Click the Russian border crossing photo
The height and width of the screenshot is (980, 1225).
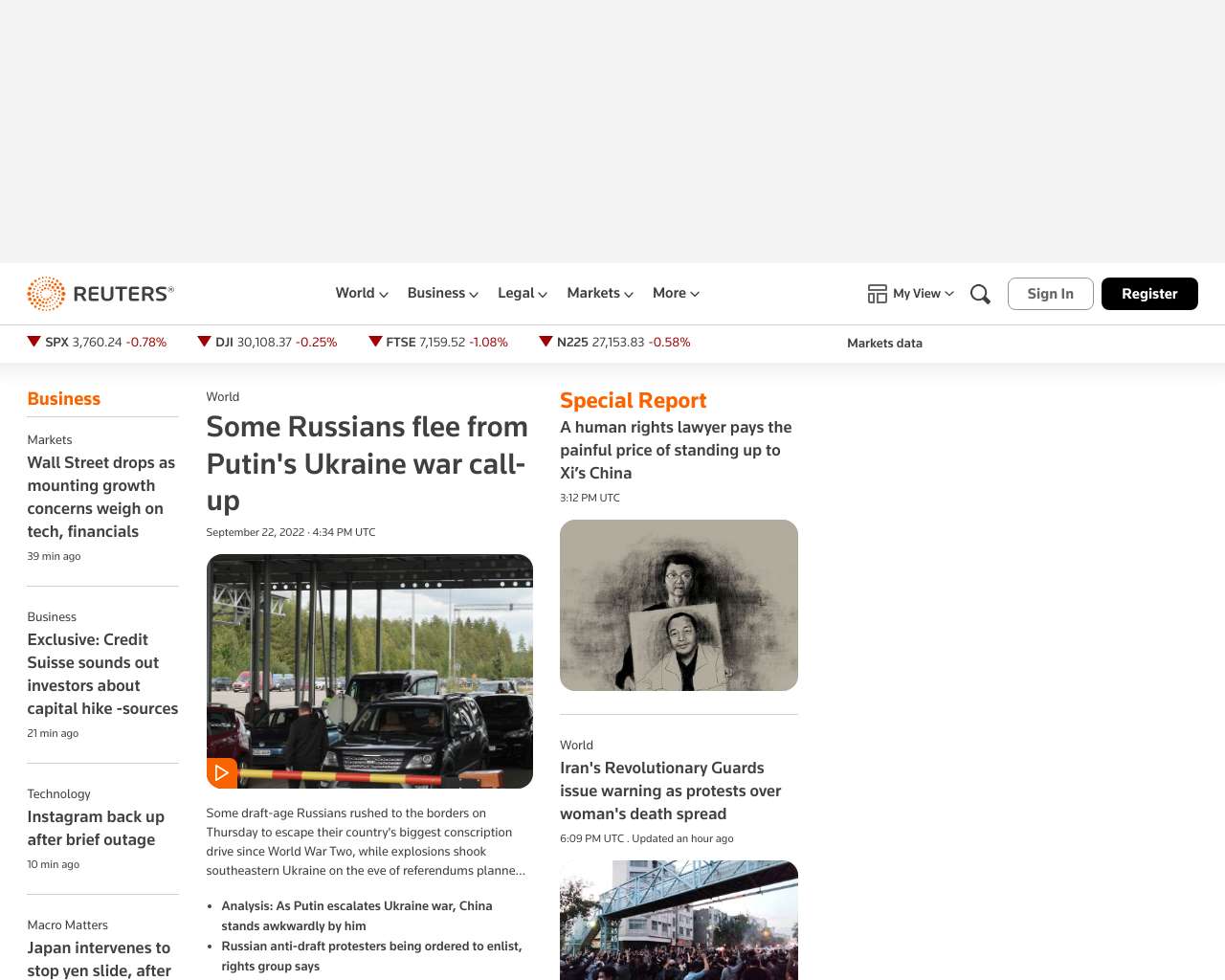369,671
